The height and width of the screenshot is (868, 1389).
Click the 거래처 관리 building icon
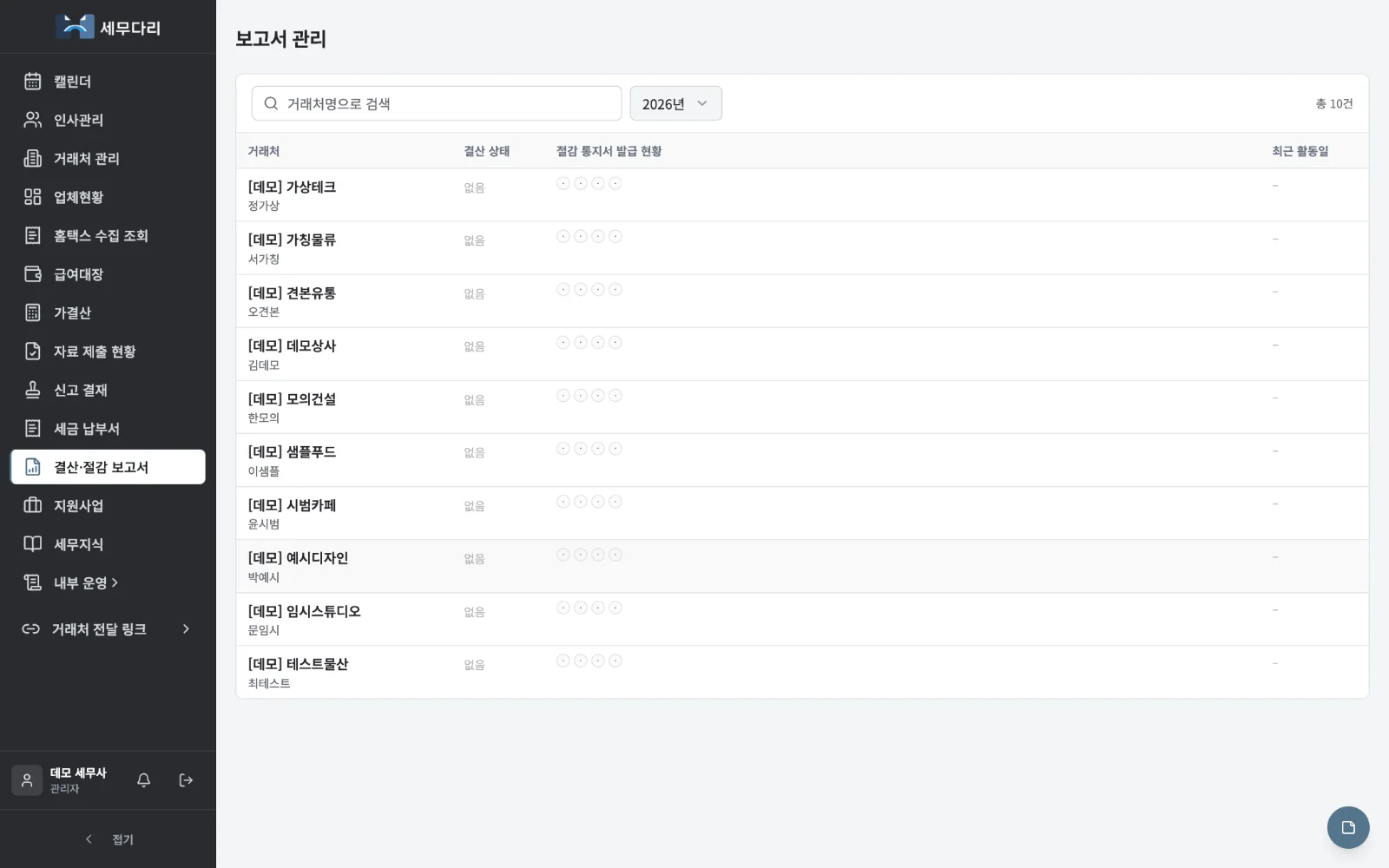(x=33, y=159)
